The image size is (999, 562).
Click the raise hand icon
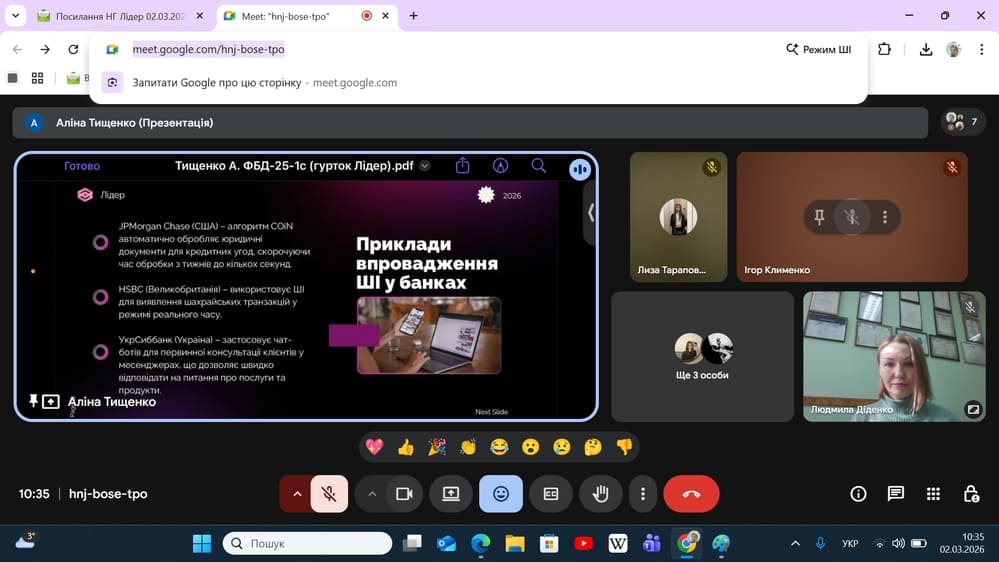coord(600,494)
